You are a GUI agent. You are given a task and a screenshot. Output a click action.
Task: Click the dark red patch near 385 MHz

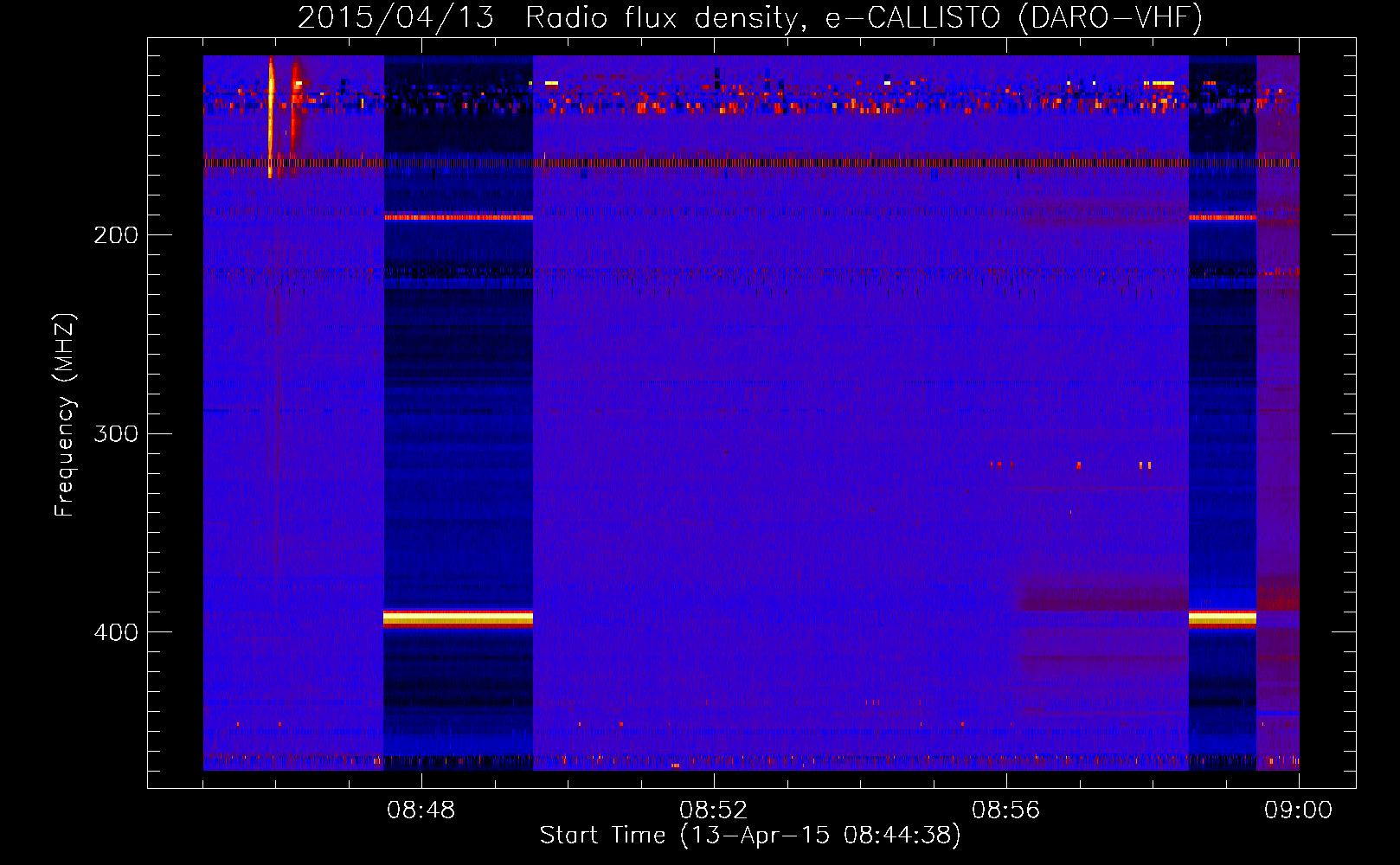coord(1104,598)
